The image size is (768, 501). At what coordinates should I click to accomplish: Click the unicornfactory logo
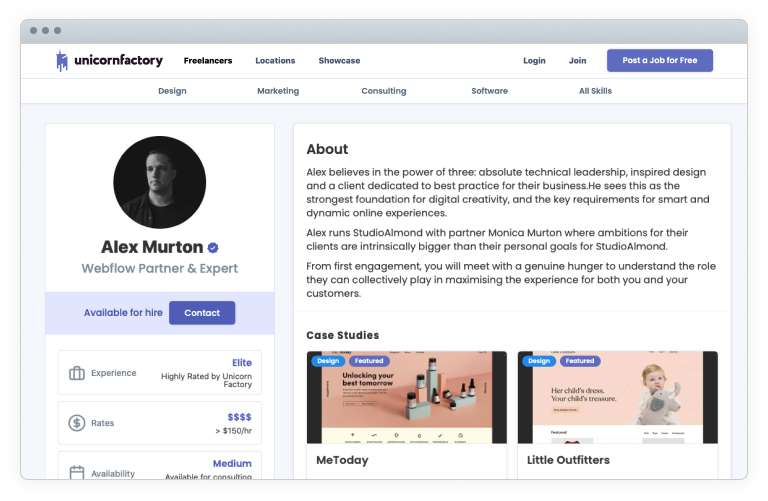pyautogui.click(x=109, y=61)
